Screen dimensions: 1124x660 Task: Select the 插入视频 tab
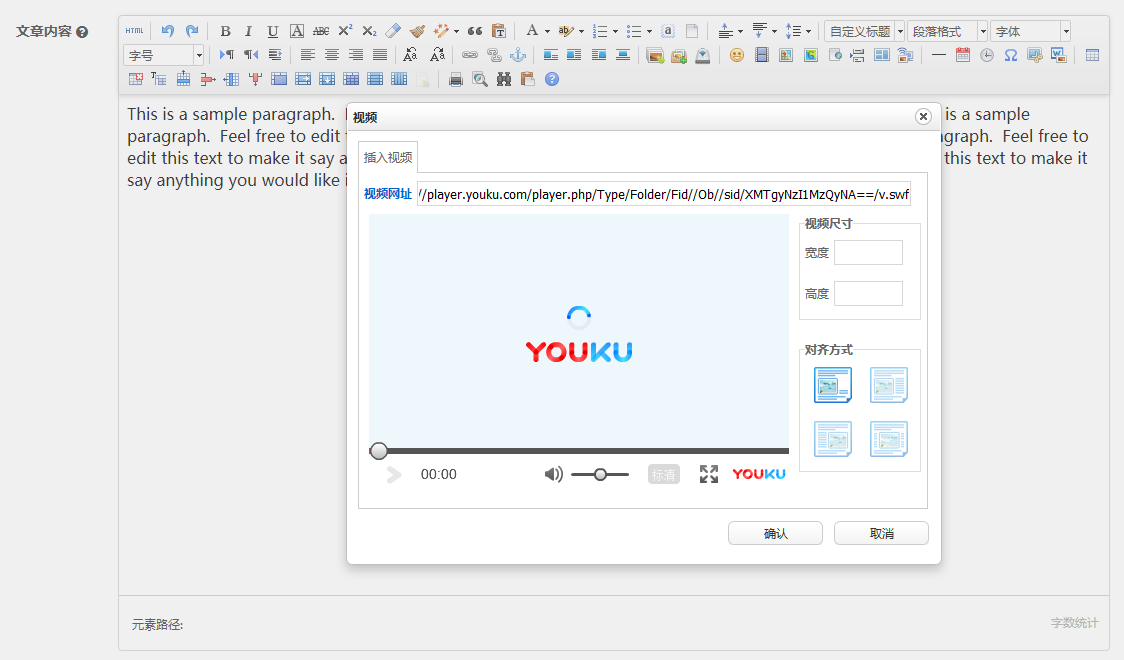pos(388,158)
